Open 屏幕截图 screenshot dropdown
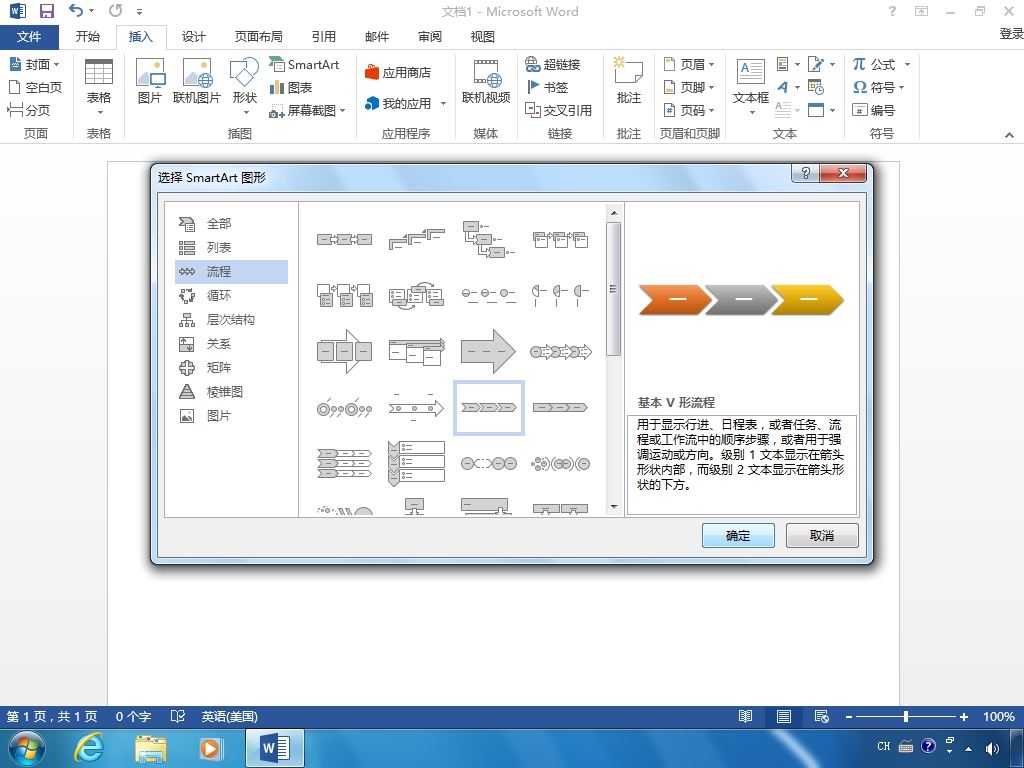 pyautogui.click(x=307, y=110)
